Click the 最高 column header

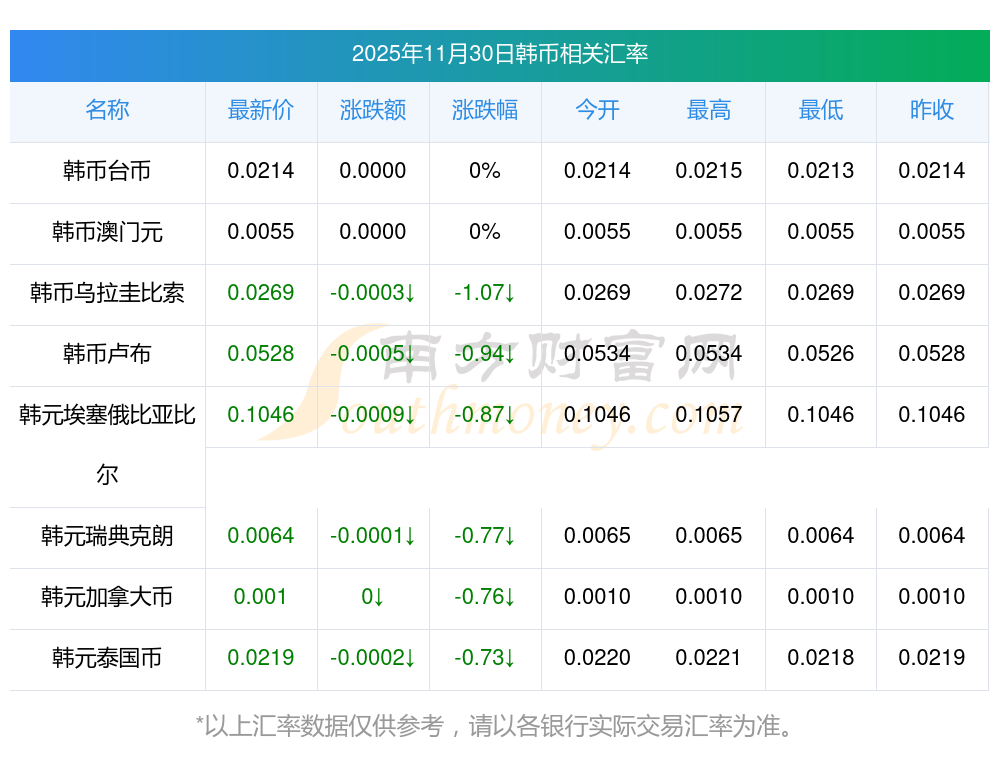[x=709, y=111]
